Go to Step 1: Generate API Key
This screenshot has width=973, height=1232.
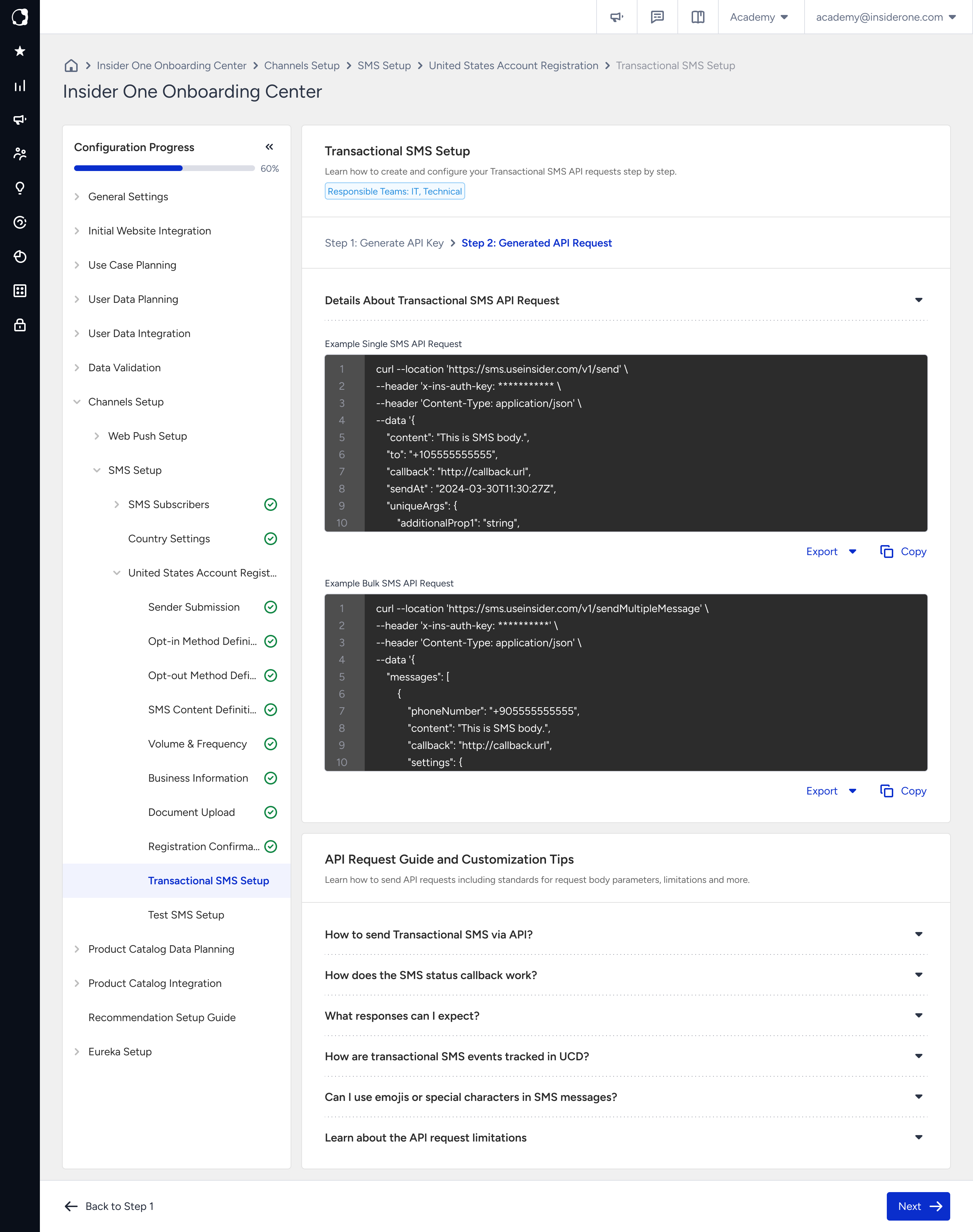point(384,243)
